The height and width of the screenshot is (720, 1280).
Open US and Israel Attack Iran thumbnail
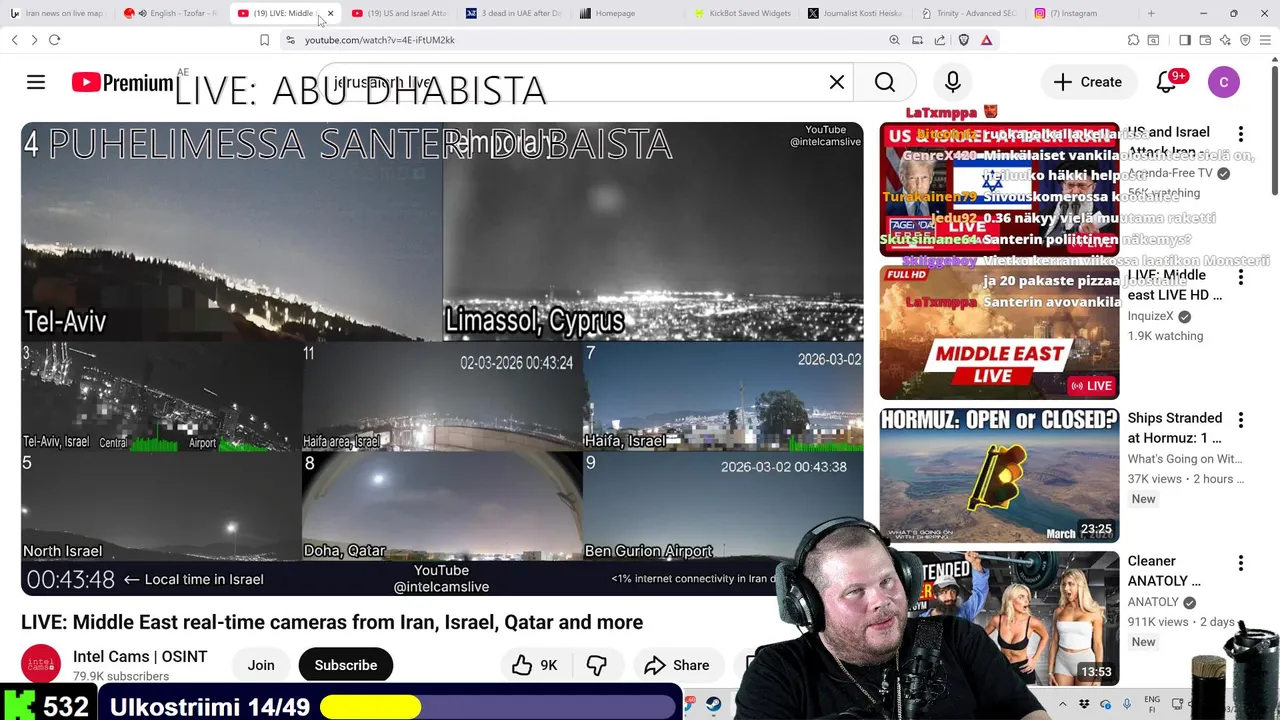click(999, 190)
